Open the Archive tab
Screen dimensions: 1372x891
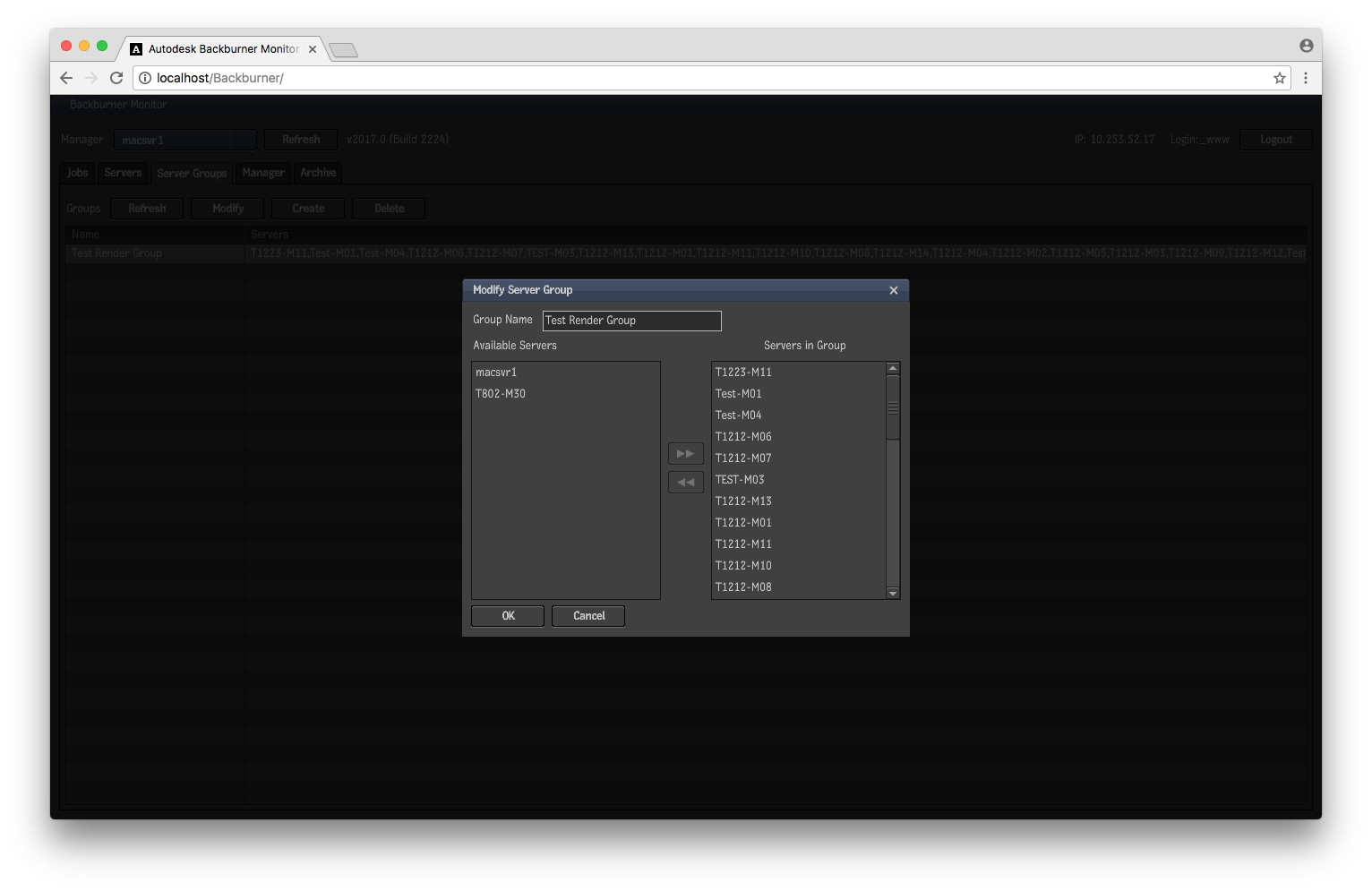(318, 173)
